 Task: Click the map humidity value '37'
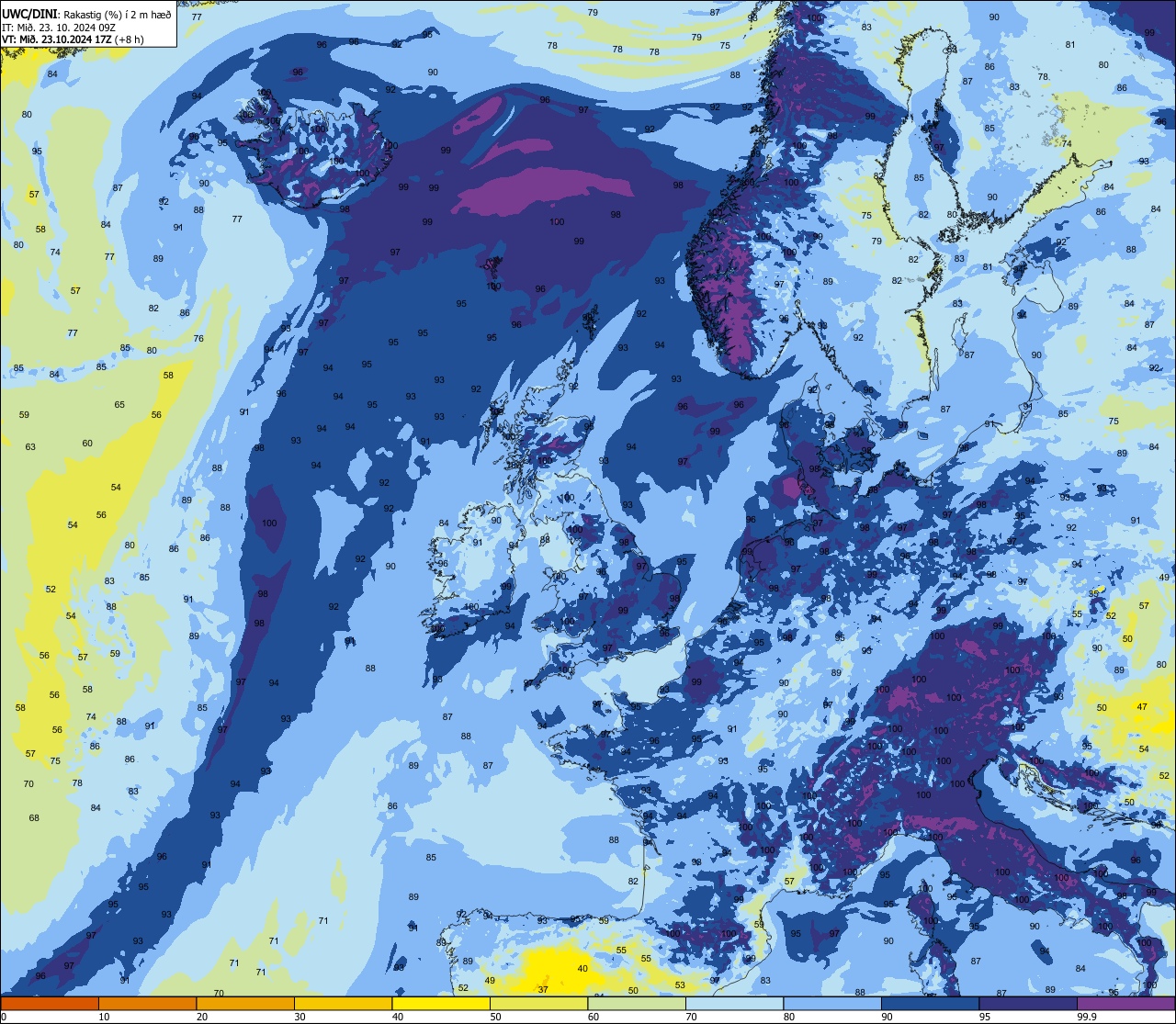tap(543, 989)
